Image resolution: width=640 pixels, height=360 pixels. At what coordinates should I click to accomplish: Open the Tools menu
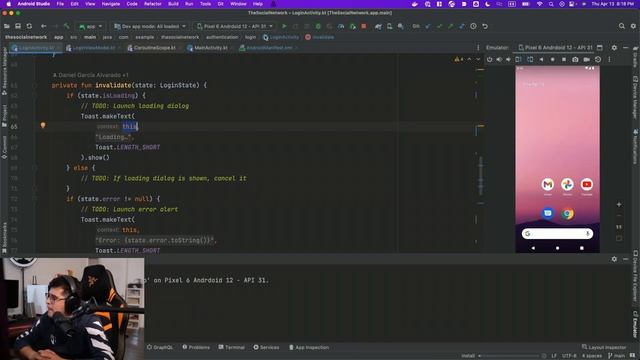205,4
